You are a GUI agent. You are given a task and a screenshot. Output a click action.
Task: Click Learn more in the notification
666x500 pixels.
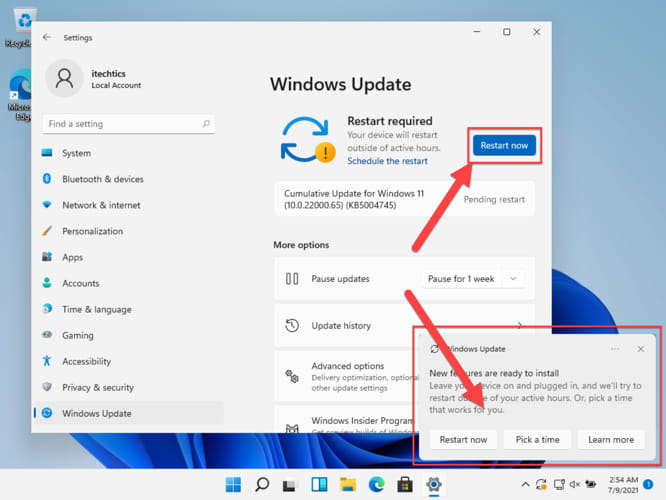[x=611, y=440]
